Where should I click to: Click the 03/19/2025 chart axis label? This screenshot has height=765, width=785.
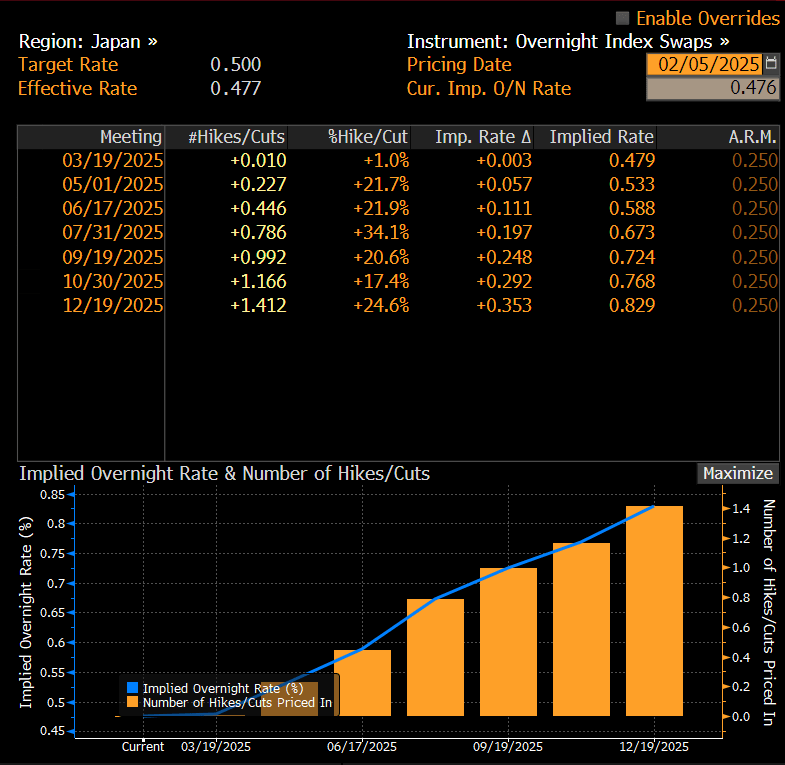[x=216, y=746]
